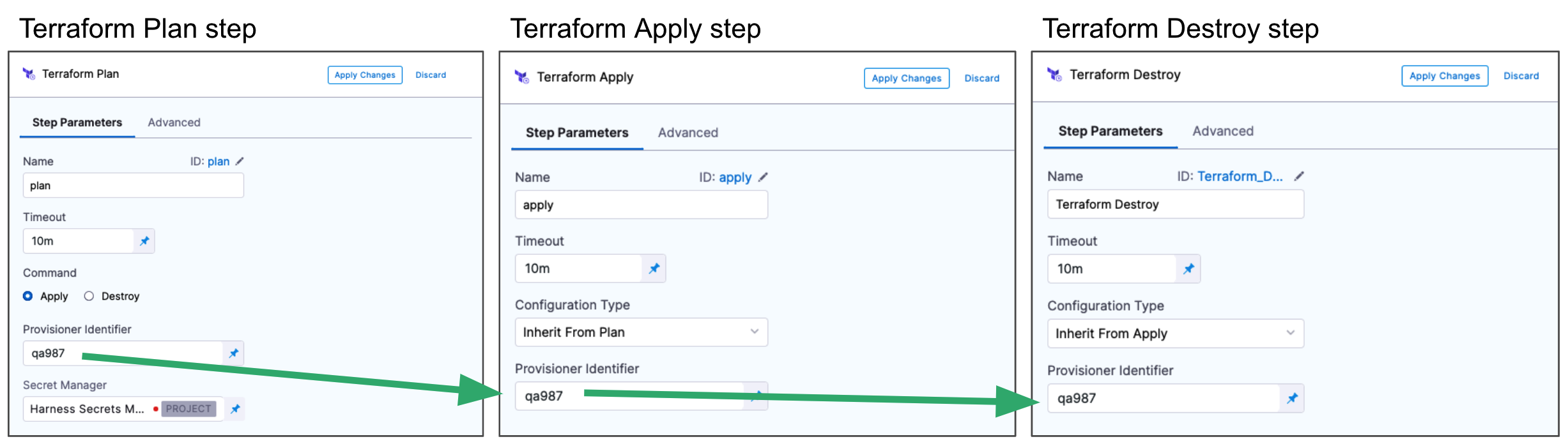Click pin icon beside Destroy Provisioner Identifier
This screenshot has width=1568, height=446.
pyautogui.click(x=1292, y=398)
